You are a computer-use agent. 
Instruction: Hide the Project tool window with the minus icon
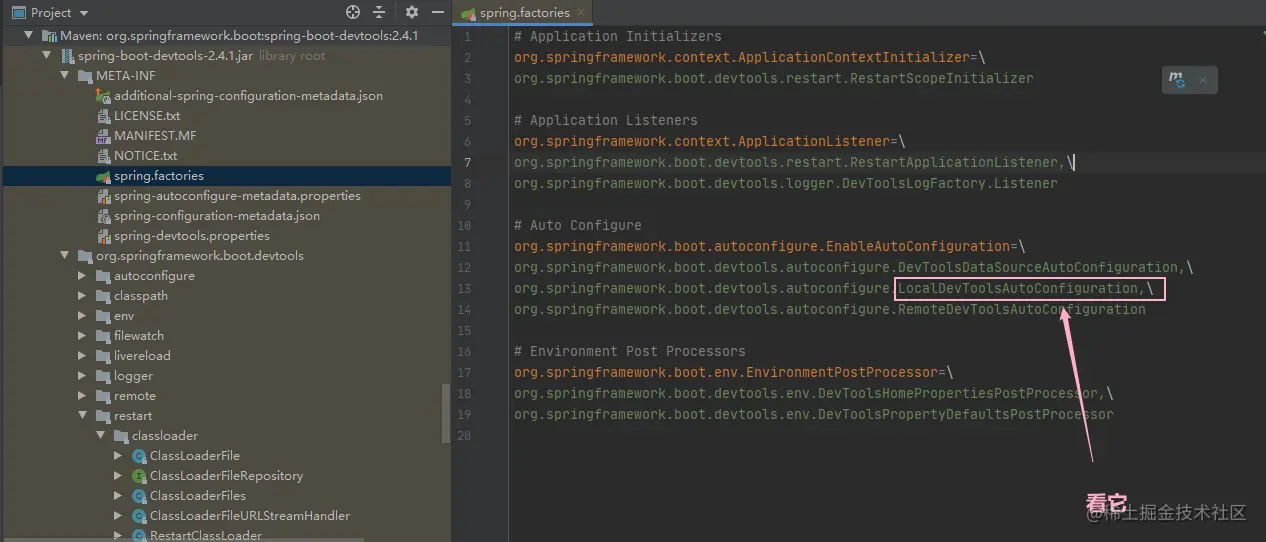pos(436,13)
